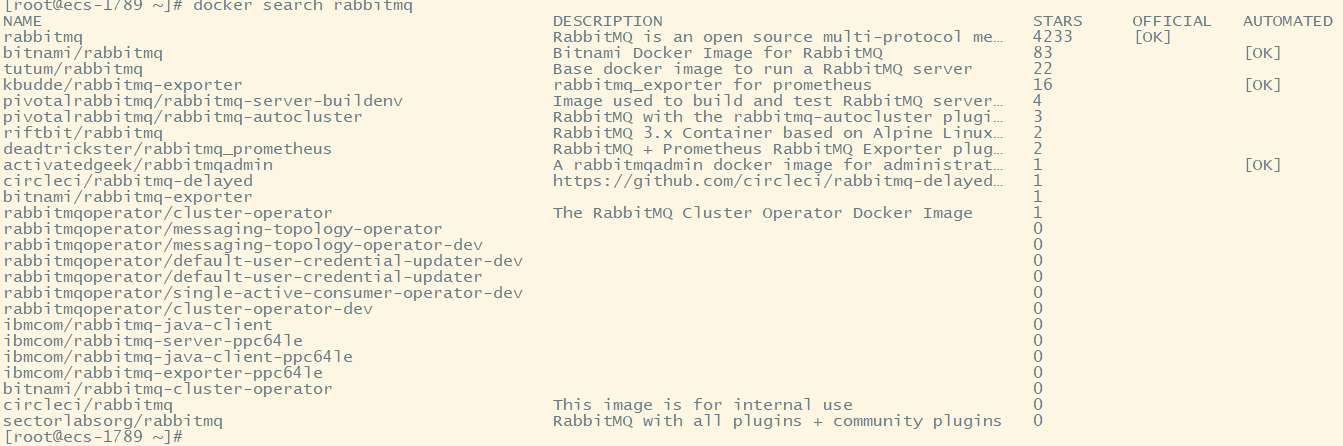Click kbudde/rabbitmq-exporter in the results
Viewport: 1343px width, 446px height.
pyautogui.click(x=123, y=85)
